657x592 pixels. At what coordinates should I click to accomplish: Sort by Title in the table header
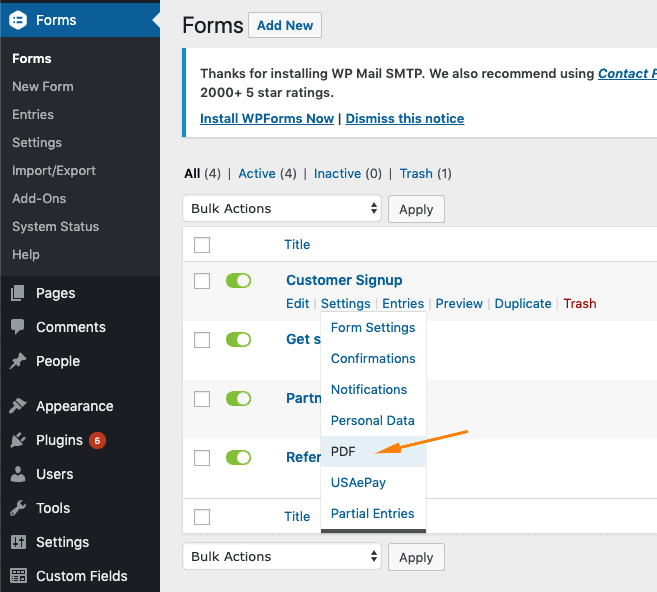[297, 244]
